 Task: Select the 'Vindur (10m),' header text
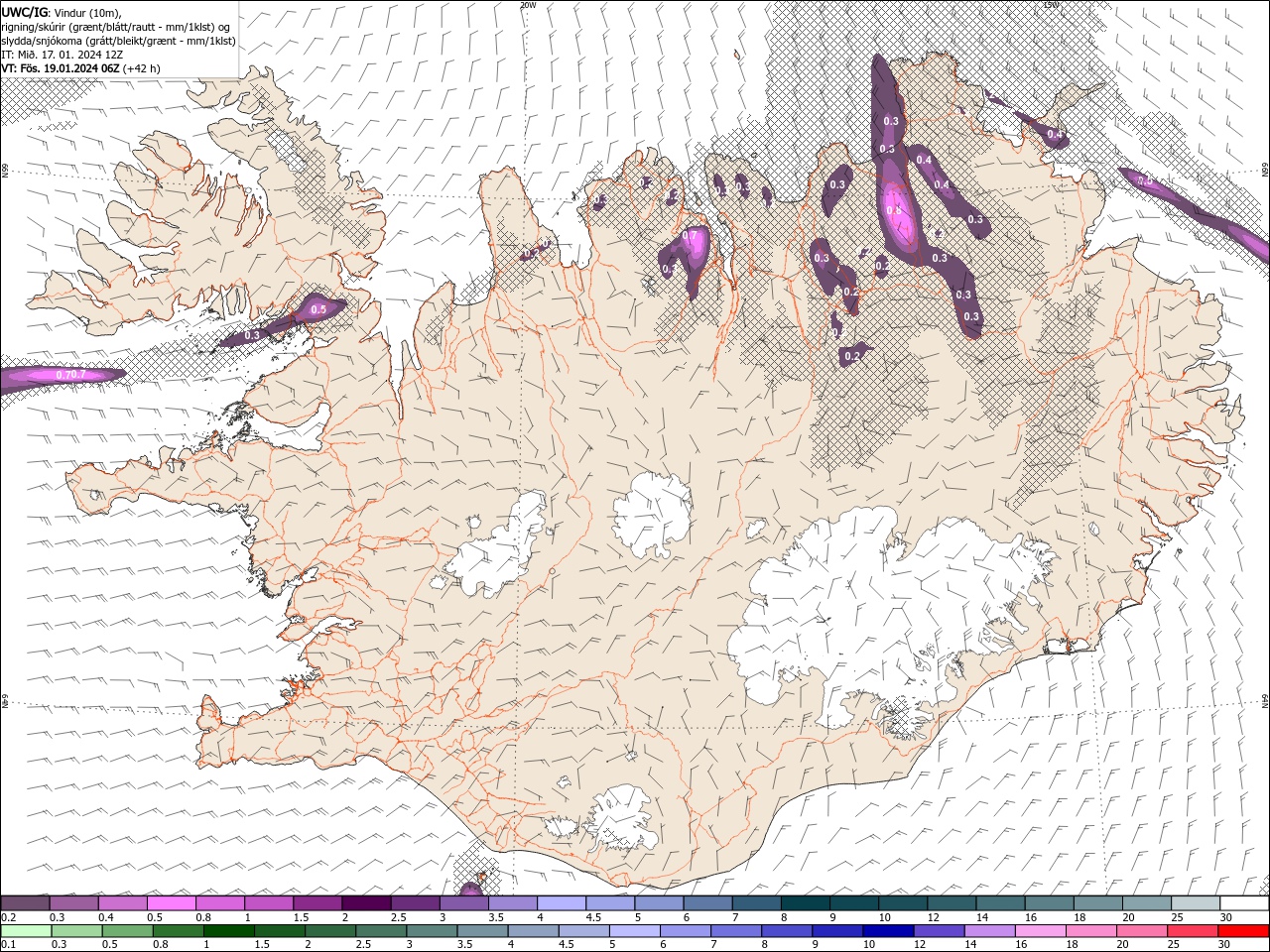(x=87, y=12)
